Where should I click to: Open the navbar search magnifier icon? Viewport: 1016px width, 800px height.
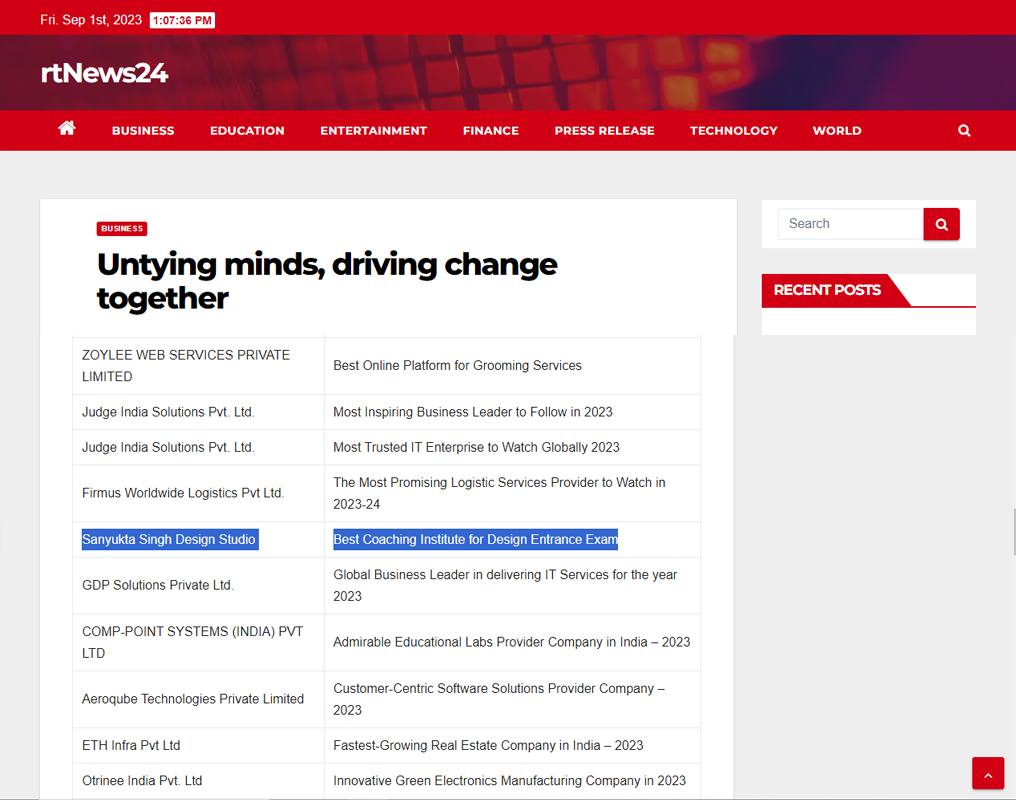pyautogui.click(x=964, y=131)
